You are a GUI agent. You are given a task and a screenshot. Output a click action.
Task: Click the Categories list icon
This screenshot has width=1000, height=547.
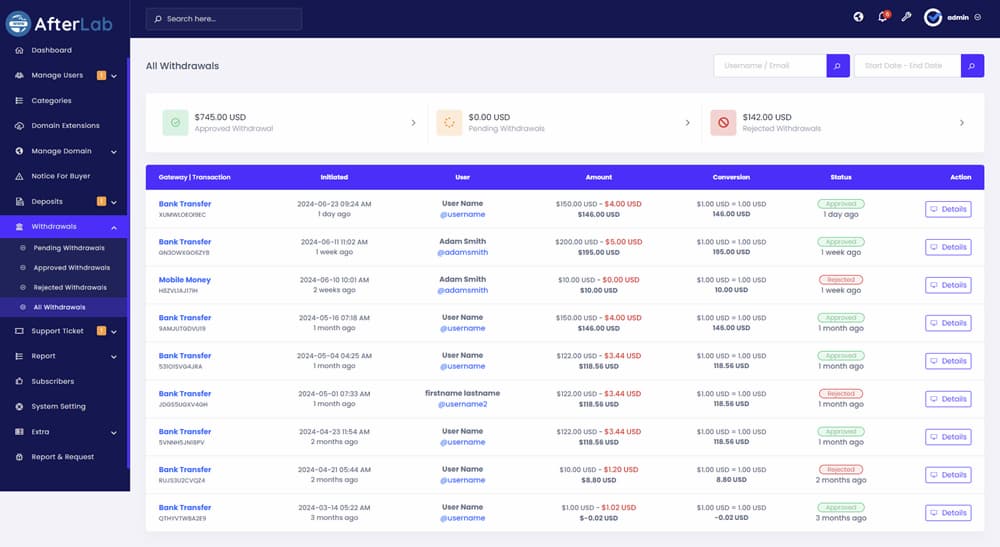click(19, 101)
